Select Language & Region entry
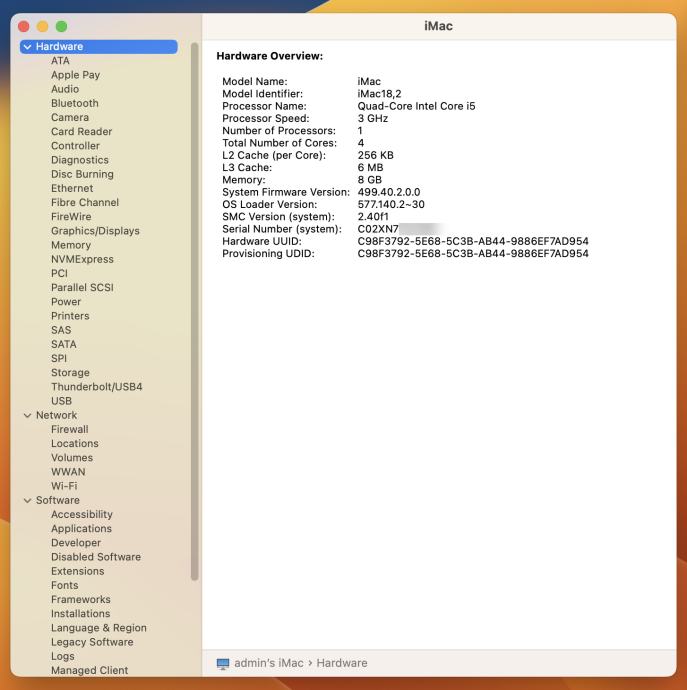Screen dimensions: 687x690 [99, 628]
